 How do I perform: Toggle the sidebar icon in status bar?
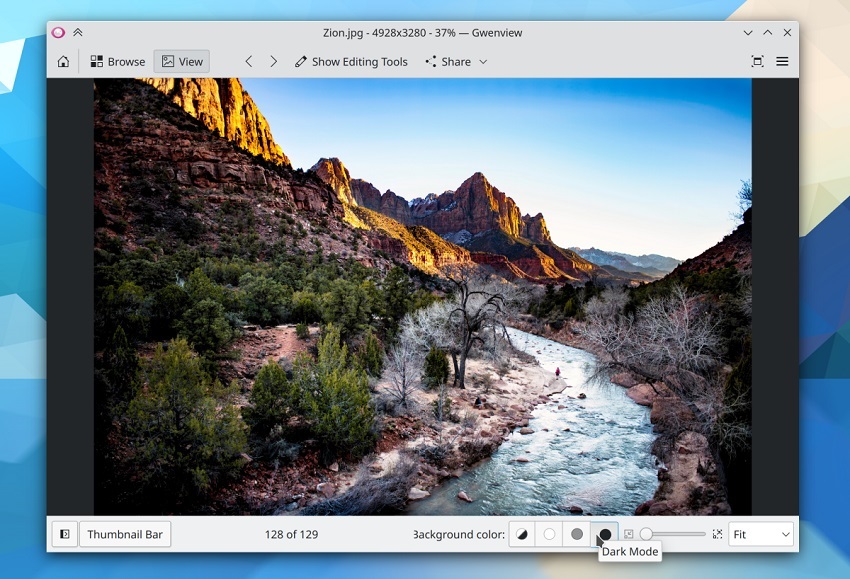click(65, 534)
